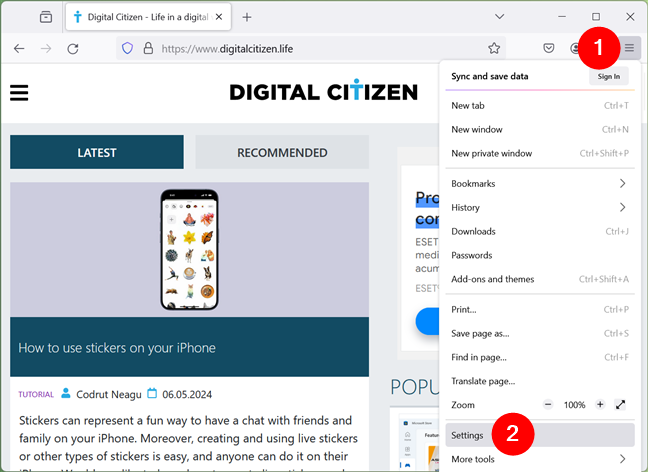The width and height of the screenshot is (648, 472).
Task: Expand the Bookmarks submenu
Action: point(540,184)
